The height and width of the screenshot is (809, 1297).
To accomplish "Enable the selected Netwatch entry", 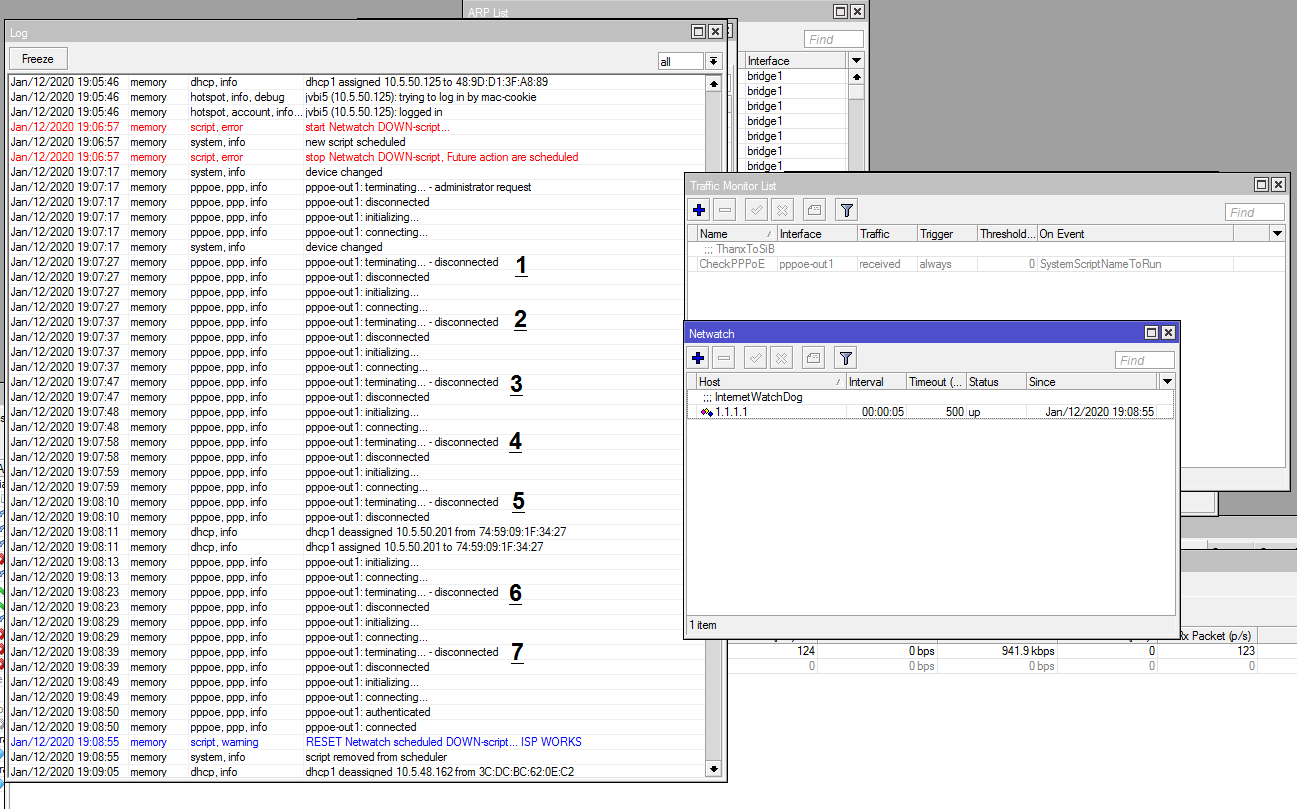I will [757, 357].
